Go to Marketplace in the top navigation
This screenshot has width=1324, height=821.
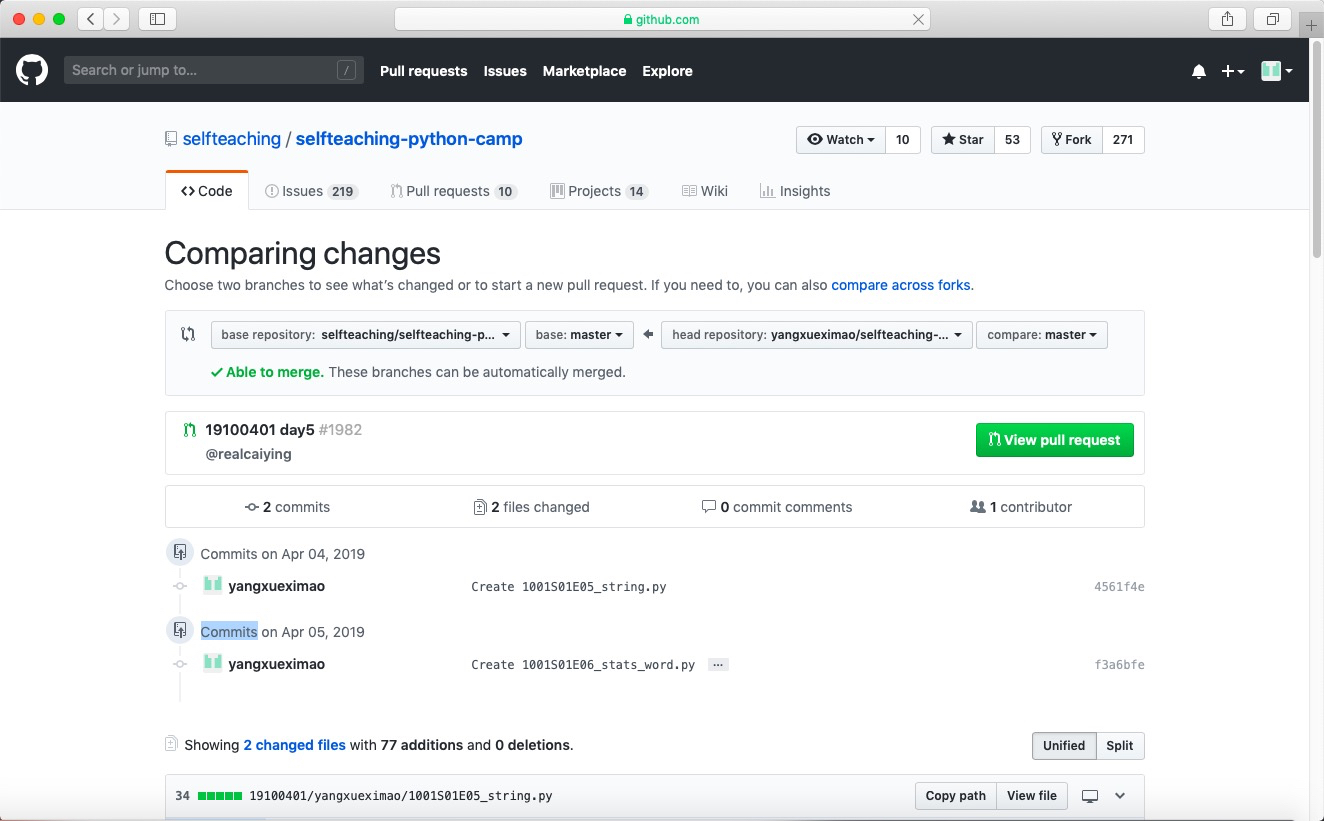click(x=585, y=71)
